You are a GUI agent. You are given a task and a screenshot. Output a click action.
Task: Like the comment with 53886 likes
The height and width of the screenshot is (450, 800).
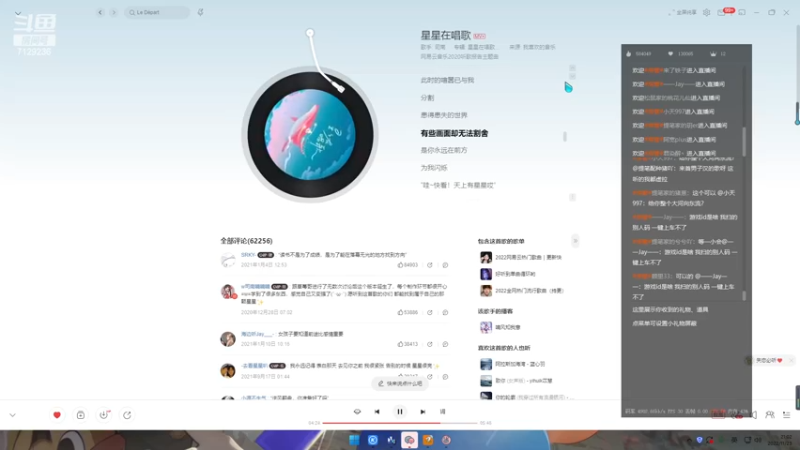[408, 312]
